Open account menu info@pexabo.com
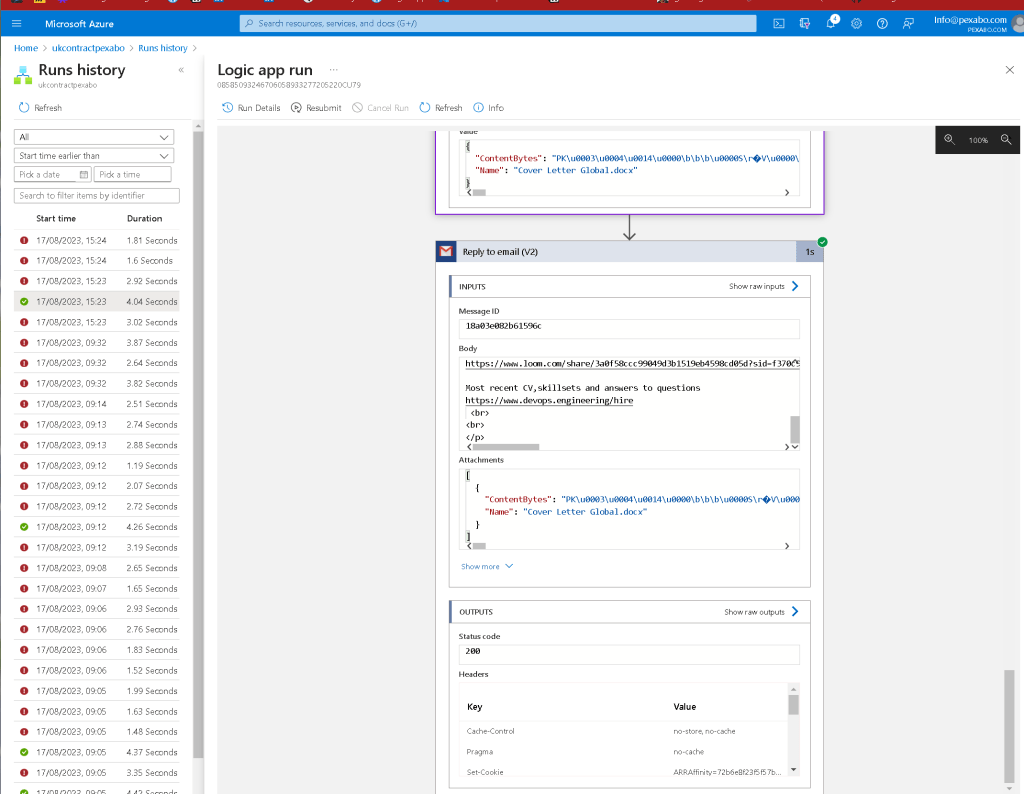Image resolution: width=1024 pixels, height=794 pixels. [977, 24]
